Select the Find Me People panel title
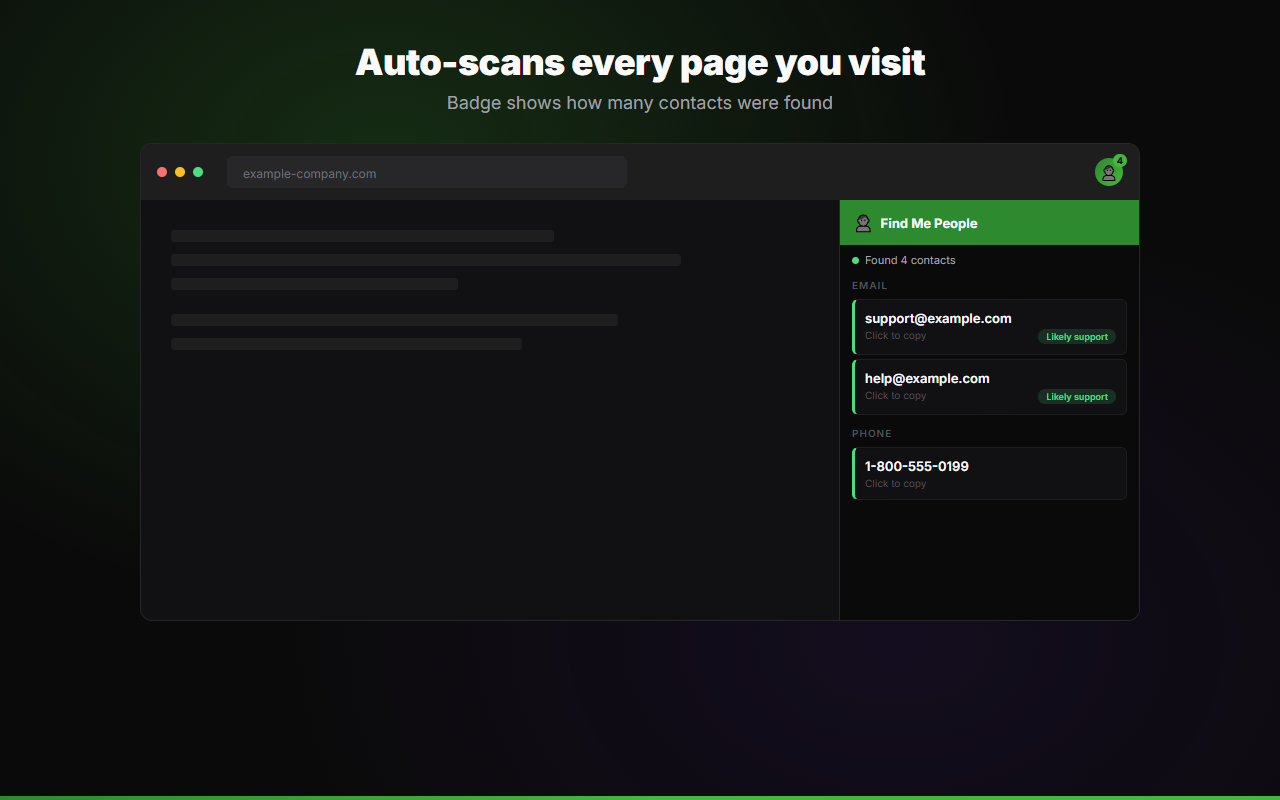The width and height of the screenshot is (1280, 800). click(928, 223)
